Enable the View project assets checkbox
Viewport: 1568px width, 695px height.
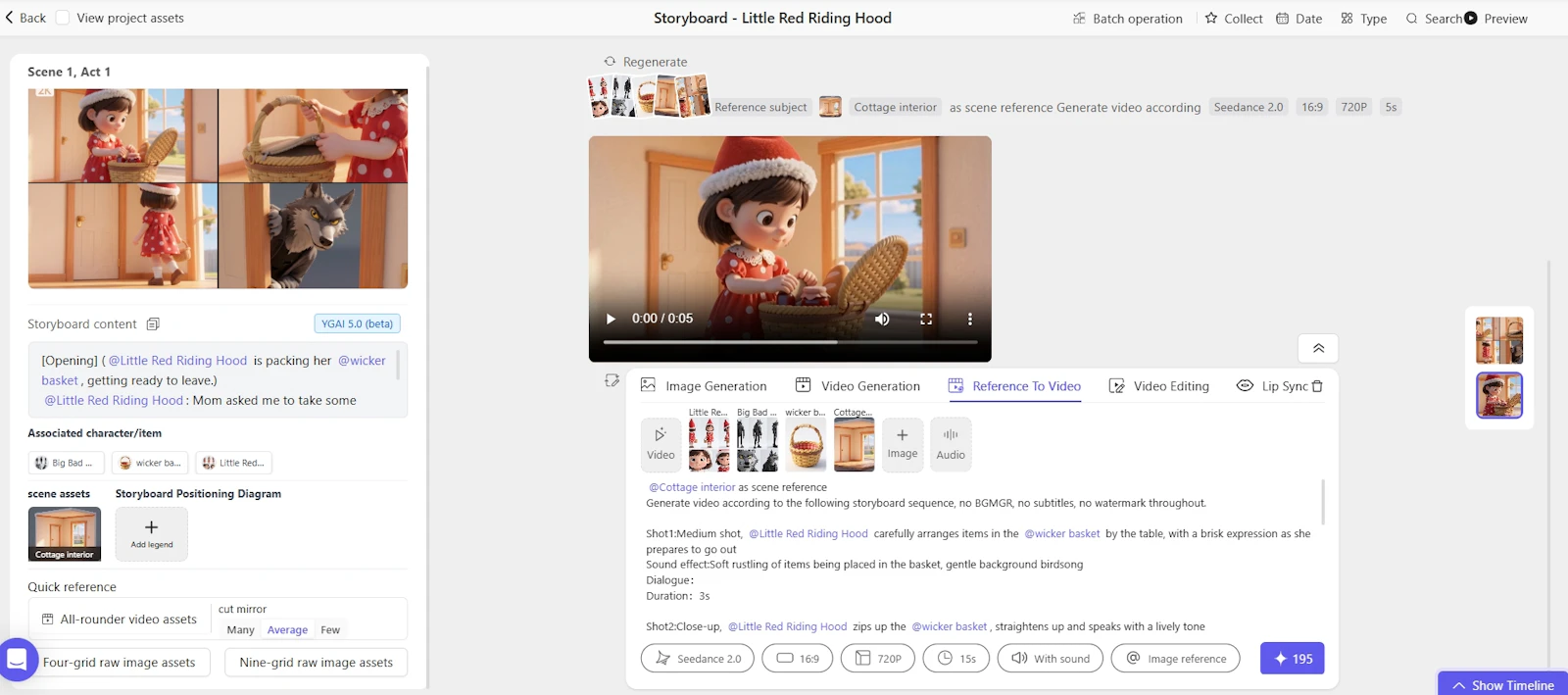coord(63,18)
